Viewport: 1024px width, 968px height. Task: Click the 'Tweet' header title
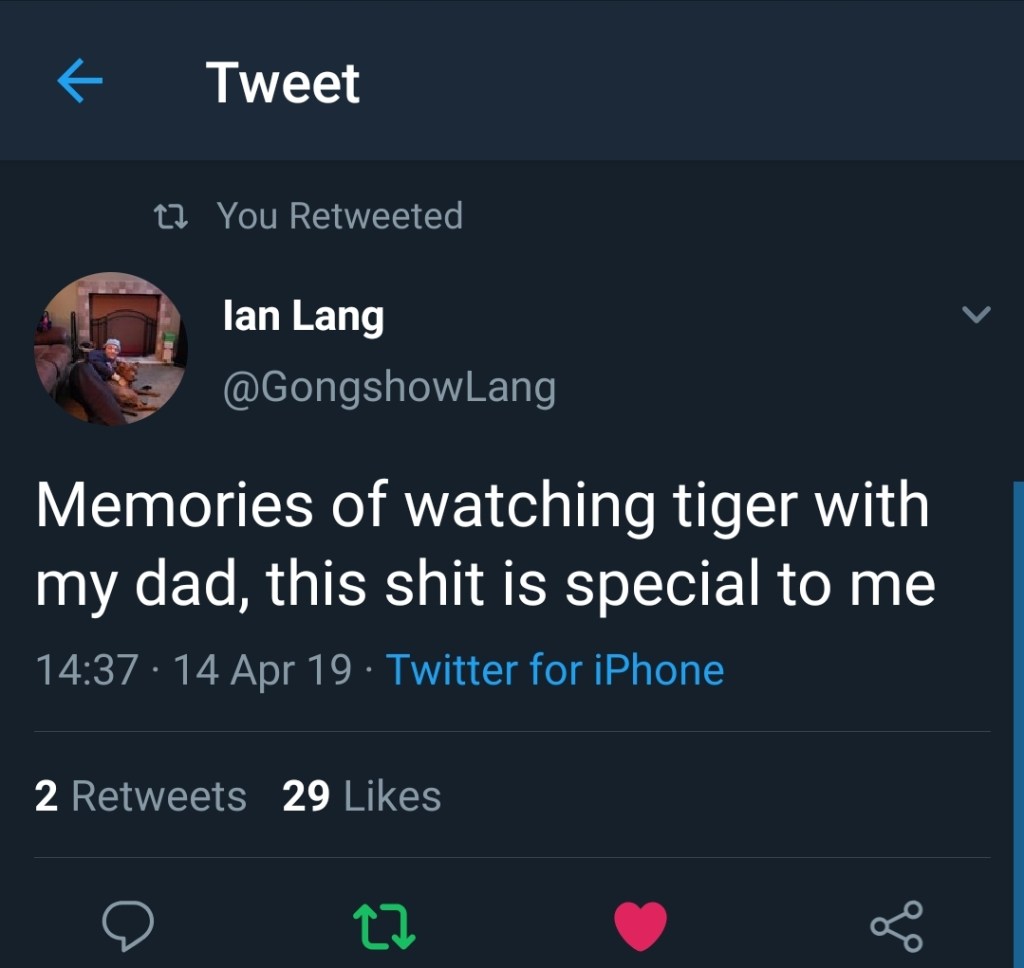pyautogui.click(x=283, y=82)
